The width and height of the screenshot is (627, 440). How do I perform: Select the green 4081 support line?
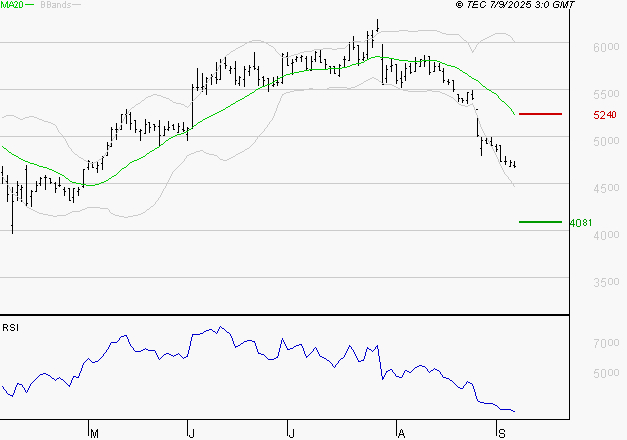540,222
